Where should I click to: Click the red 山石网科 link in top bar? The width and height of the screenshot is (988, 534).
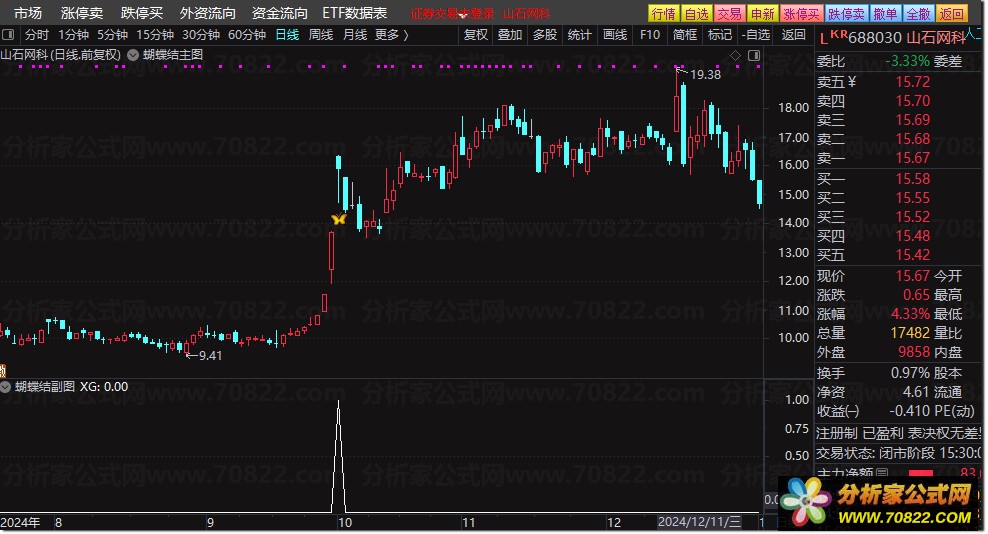pos(526,14)
